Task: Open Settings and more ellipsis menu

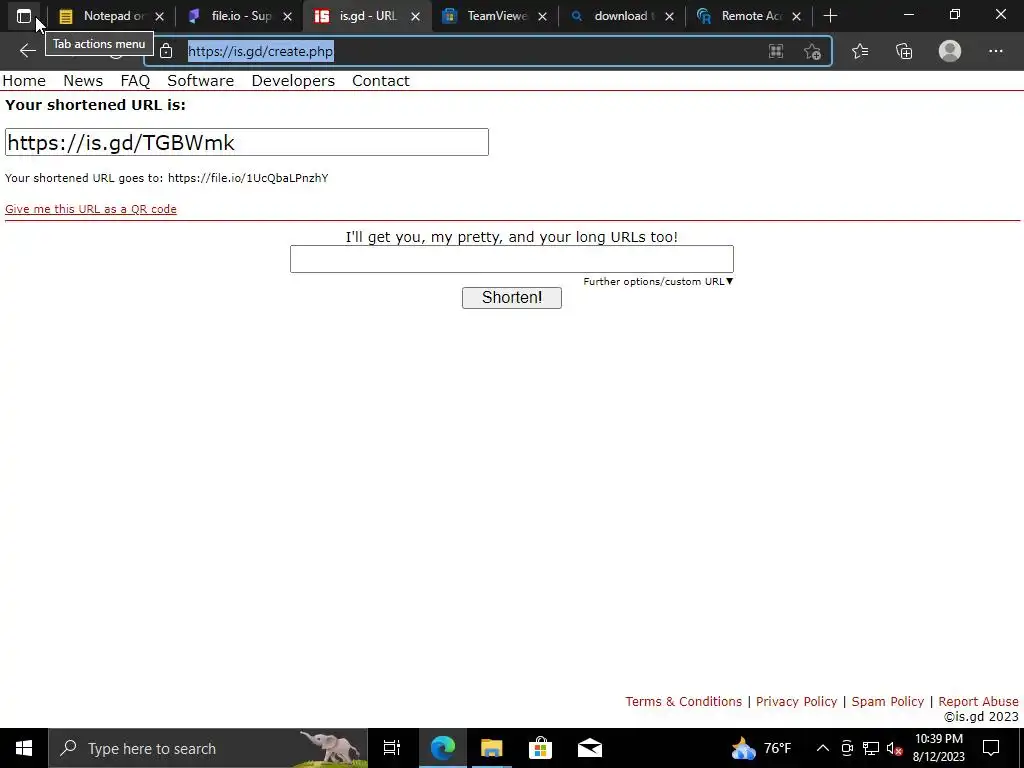Action: (995, 51)
